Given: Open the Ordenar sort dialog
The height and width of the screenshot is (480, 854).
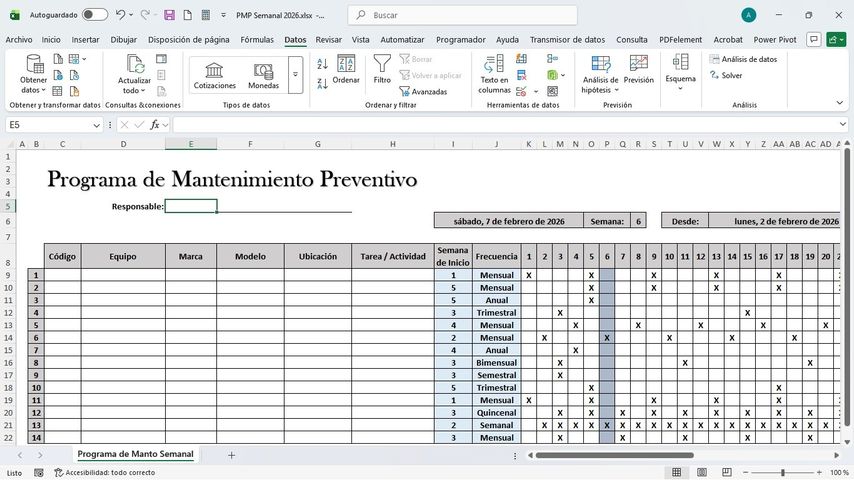Looking at the screenshot, I should [x=346, y=70].
